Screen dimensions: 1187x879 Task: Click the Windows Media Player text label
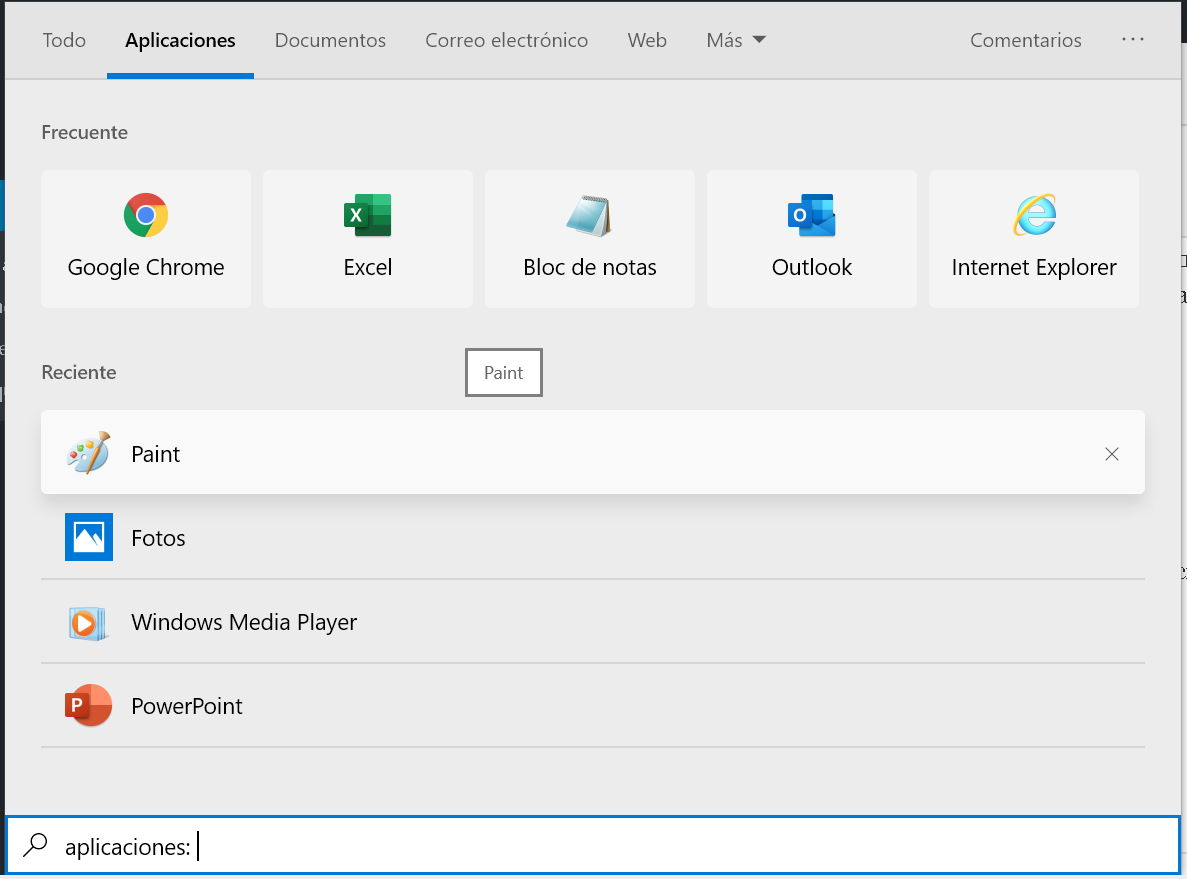244,622
